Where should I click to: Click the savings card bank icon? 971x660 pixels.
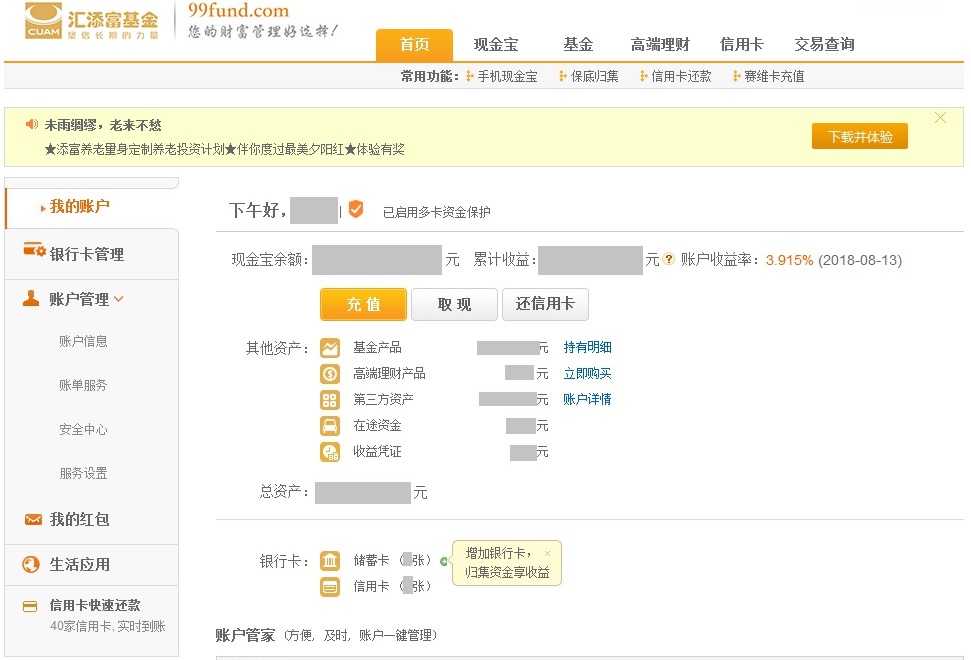330,561
